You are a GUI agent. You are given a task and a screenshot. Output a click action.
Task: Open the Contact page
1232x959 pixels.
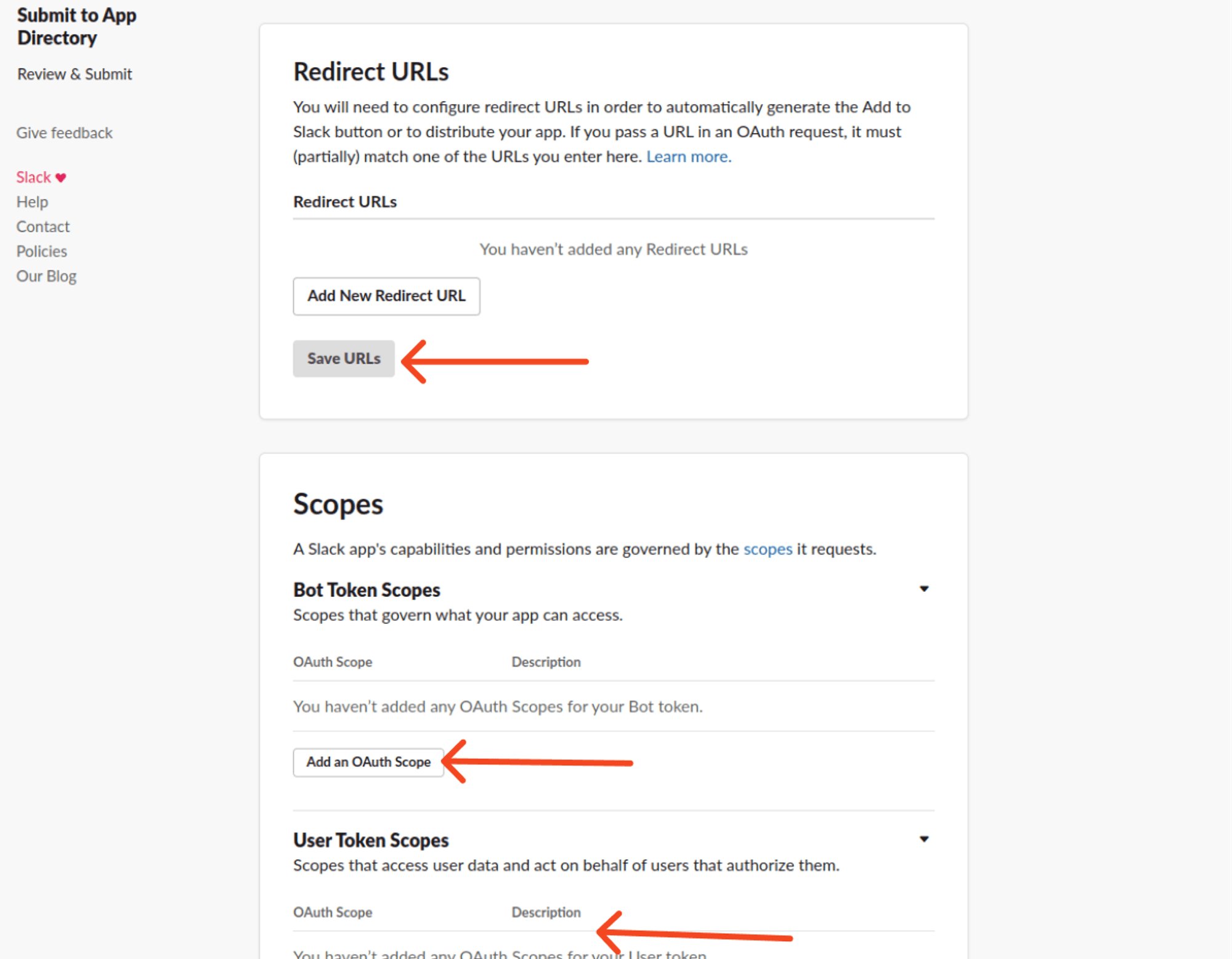click(43, 226)
